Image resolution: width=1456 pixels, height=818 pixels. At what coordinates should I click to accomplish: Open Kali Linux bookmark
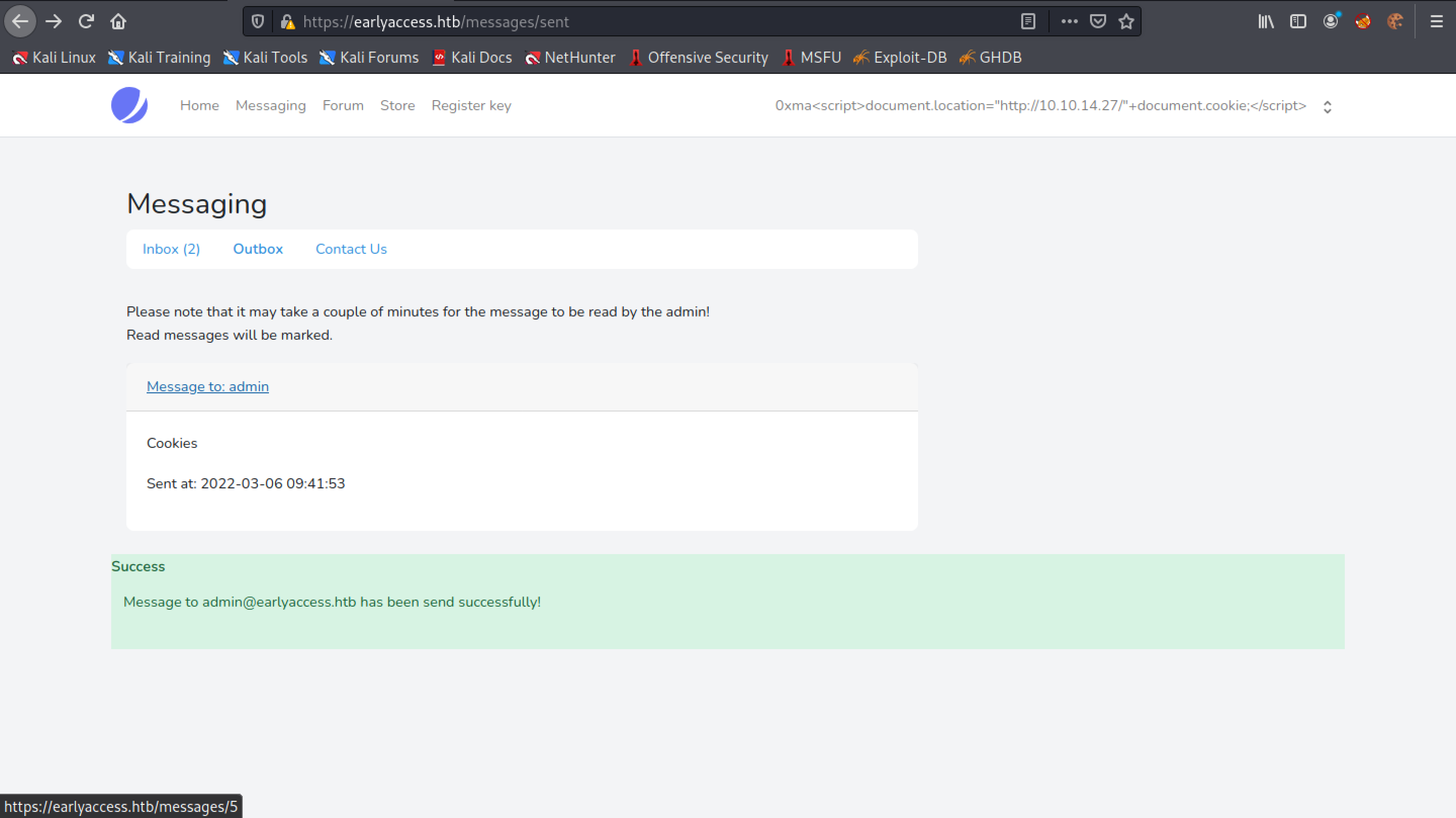point(54,58)
